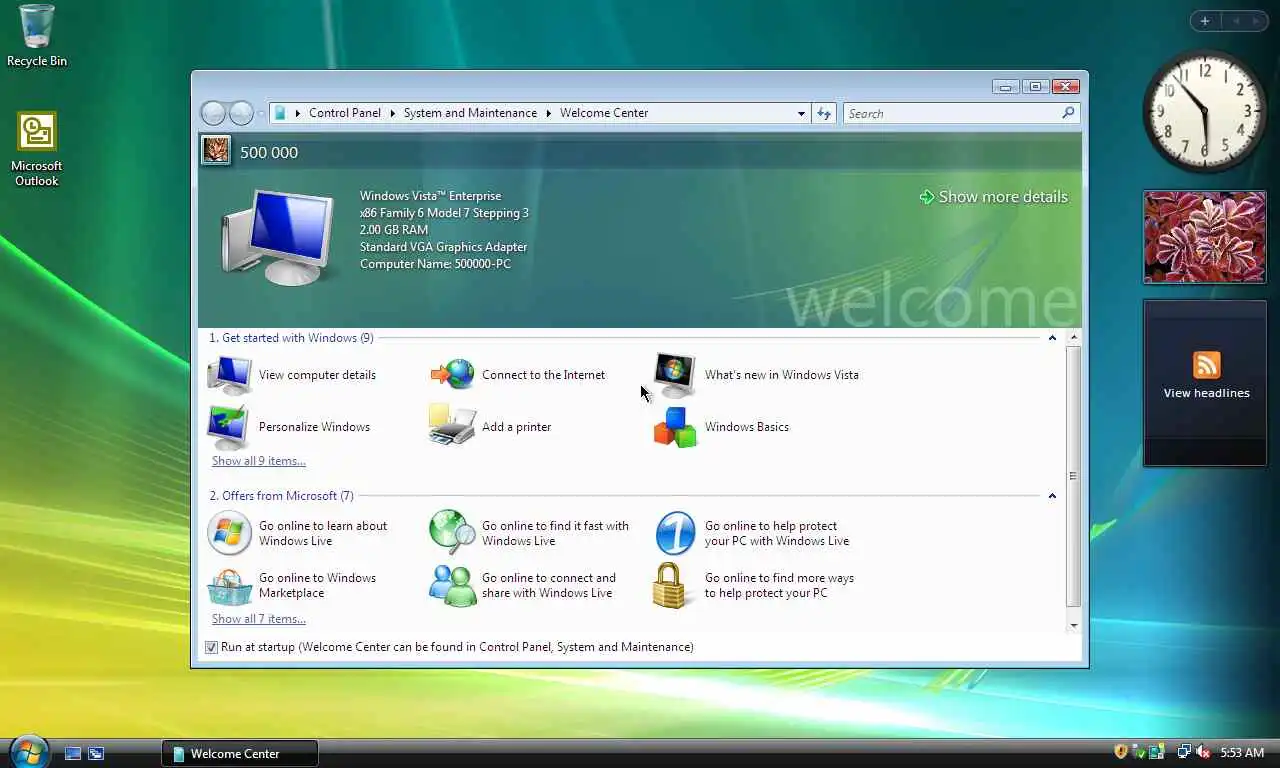Click the user account picture beside 500 000
Viewport: 1280px width, 768px height.
pyautogui.click(x=216, y=151)
